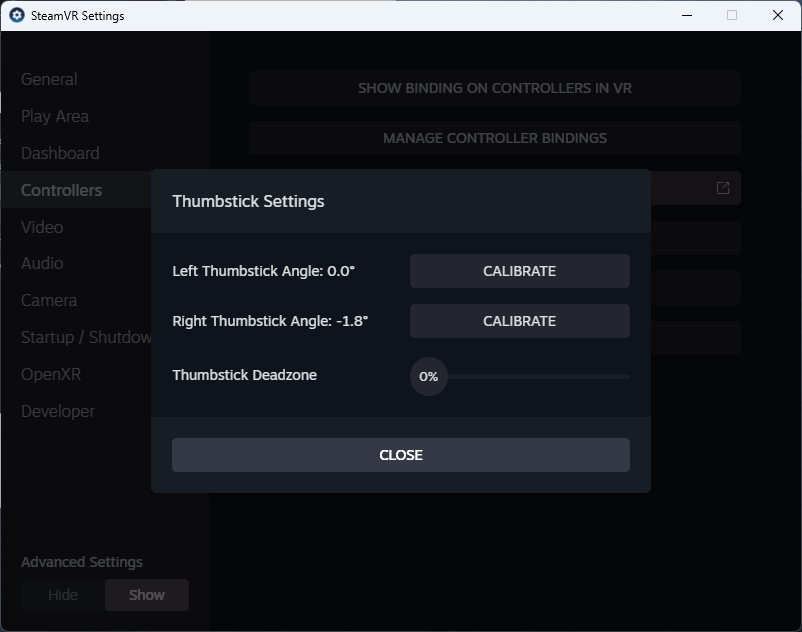This screenshot has width=802, height=632.
Task: Go to Video settings
Action: (x=42, y=227)
